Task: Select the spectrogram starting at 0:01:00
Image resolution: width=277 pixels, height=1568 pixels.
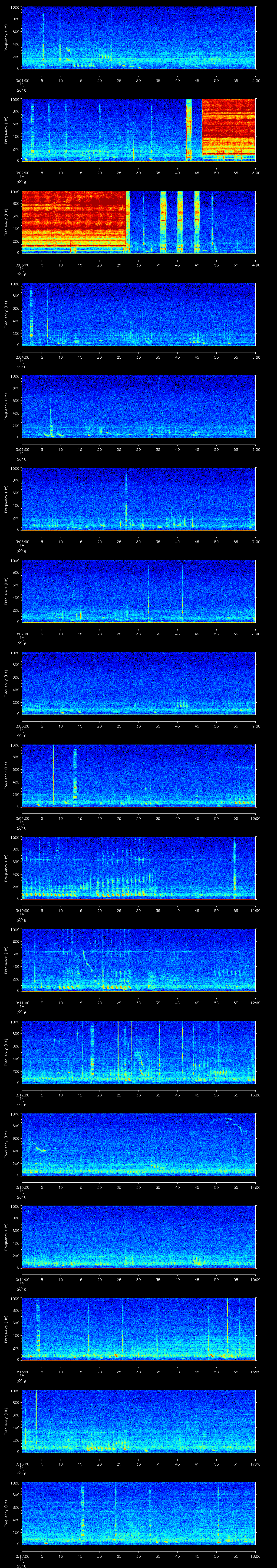Action: tap(139, 38)
